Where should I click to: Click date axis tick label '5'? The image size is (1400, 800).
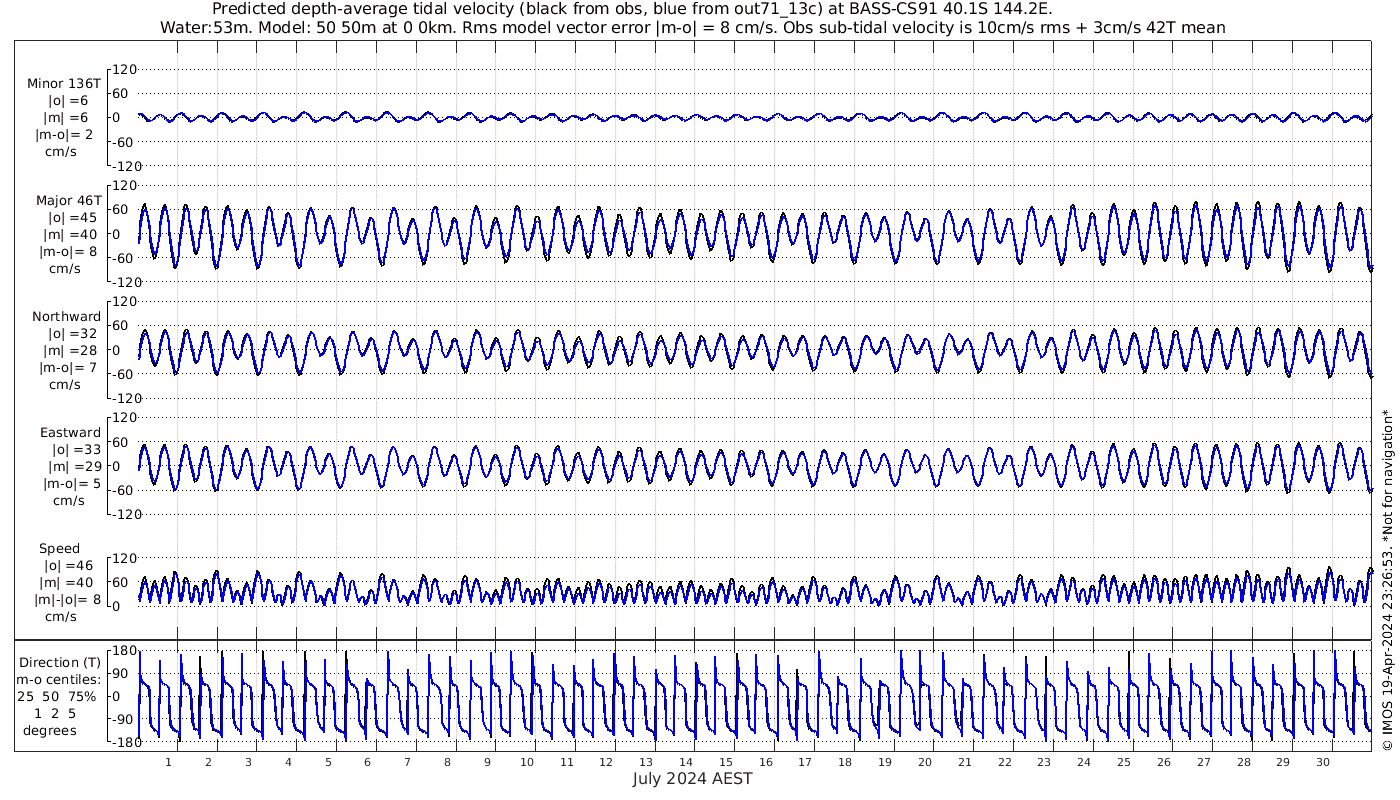click(328, 762)
